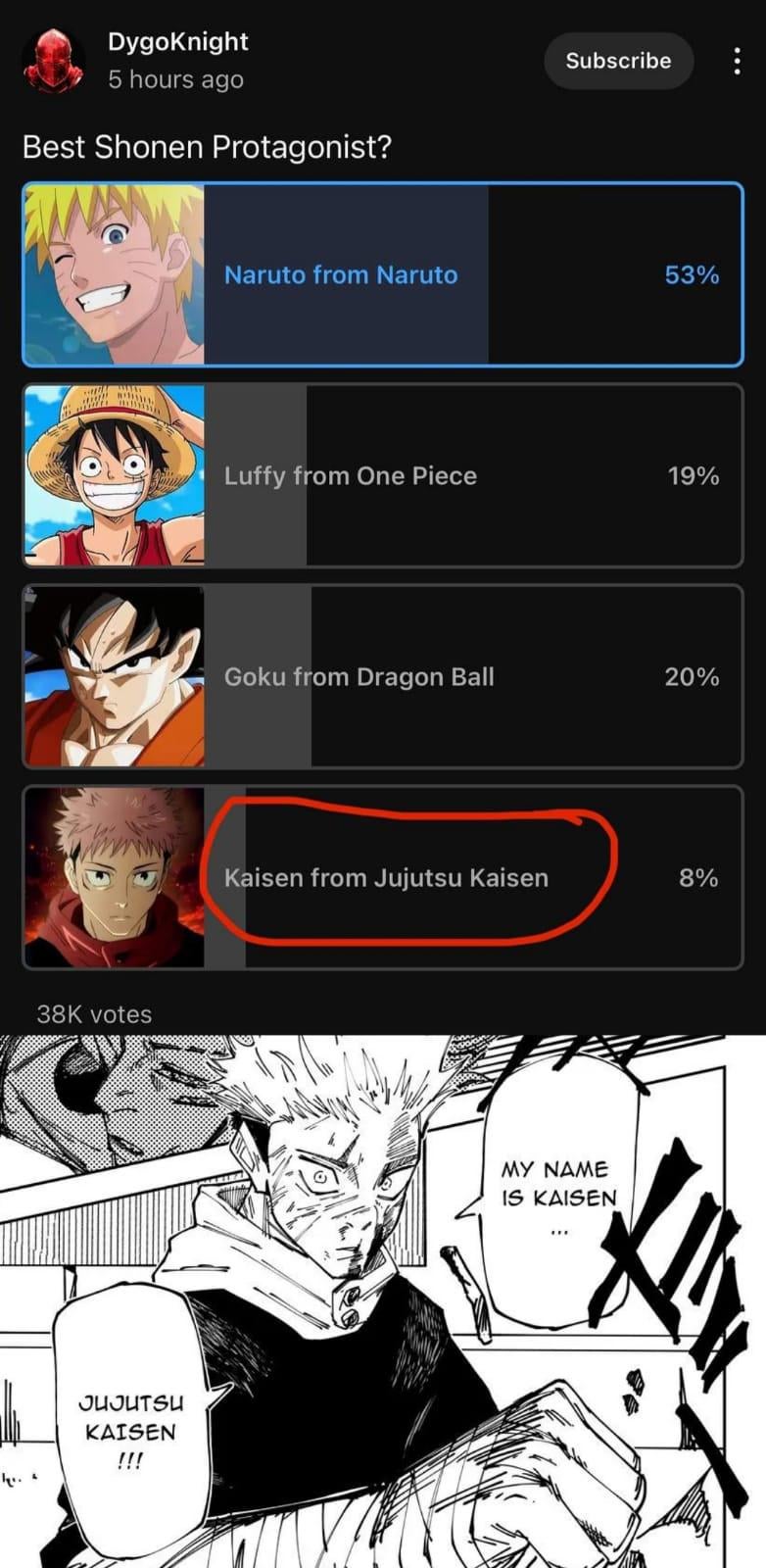Select the Naruto from Naruto poll option
This screenshot has width=766, height=1568.
click(x=383, y=274)
